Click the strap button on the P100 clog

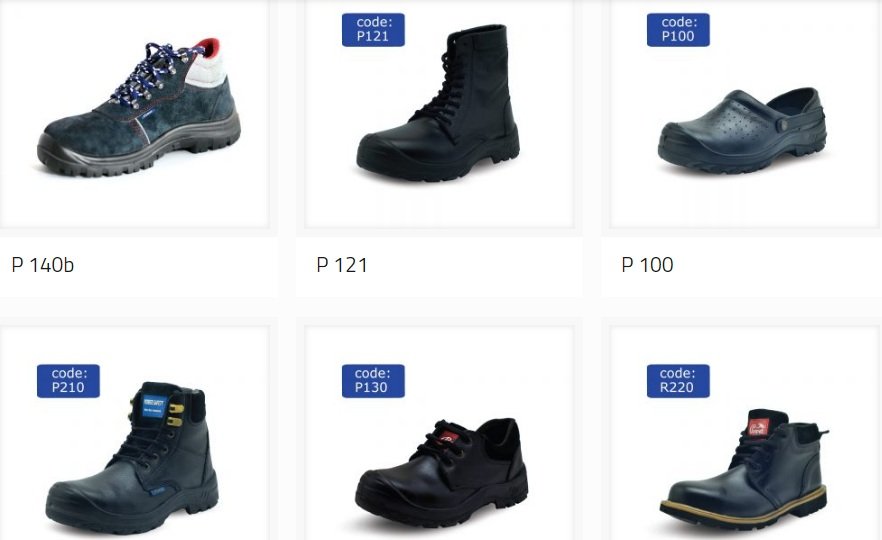pyautogui.click(x=782, y=125)
